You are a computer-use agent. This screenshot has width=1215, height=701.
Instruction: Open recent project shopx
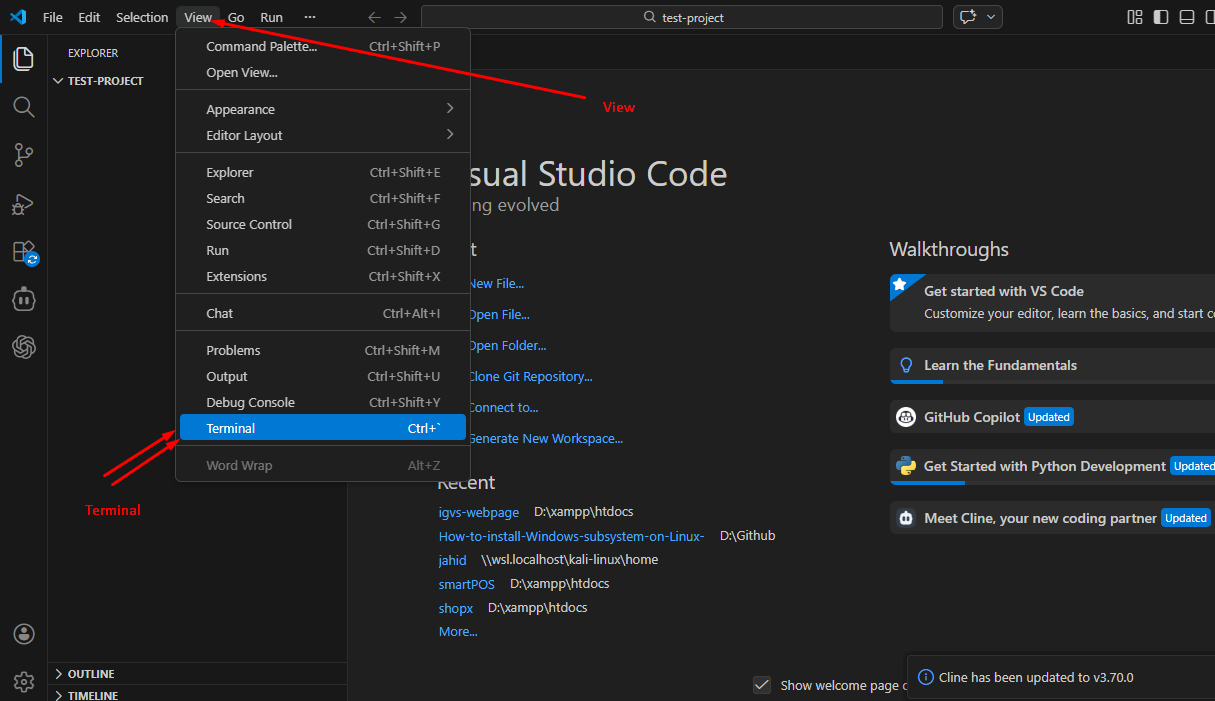coord(456,608)
